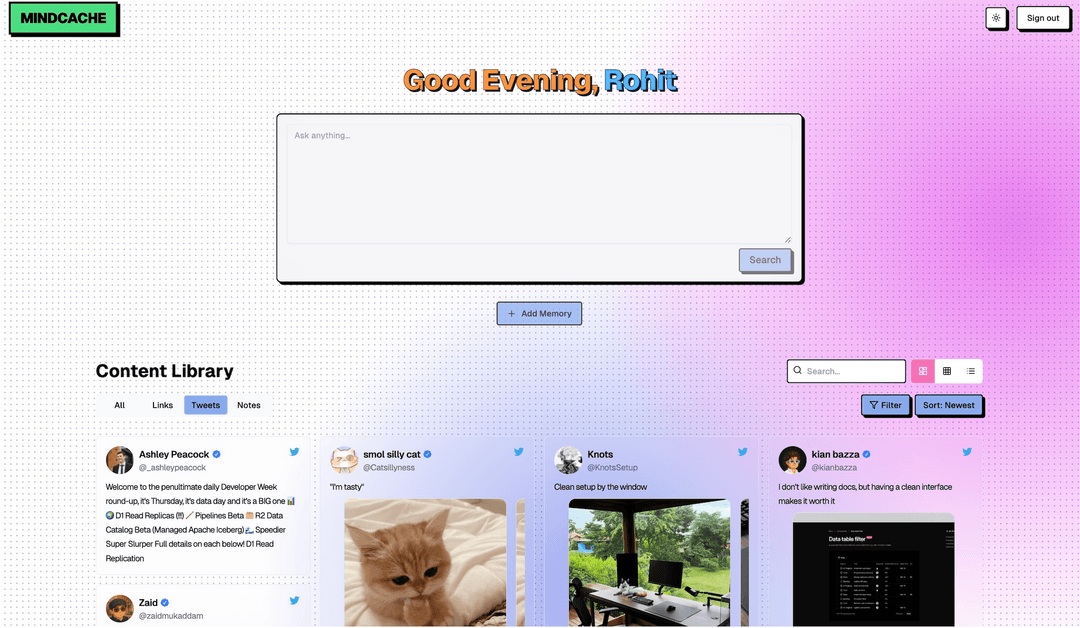The image size is (1080, 628).
Task: Click Ashley Peacock's avatar
Action: tap(119, 460)
